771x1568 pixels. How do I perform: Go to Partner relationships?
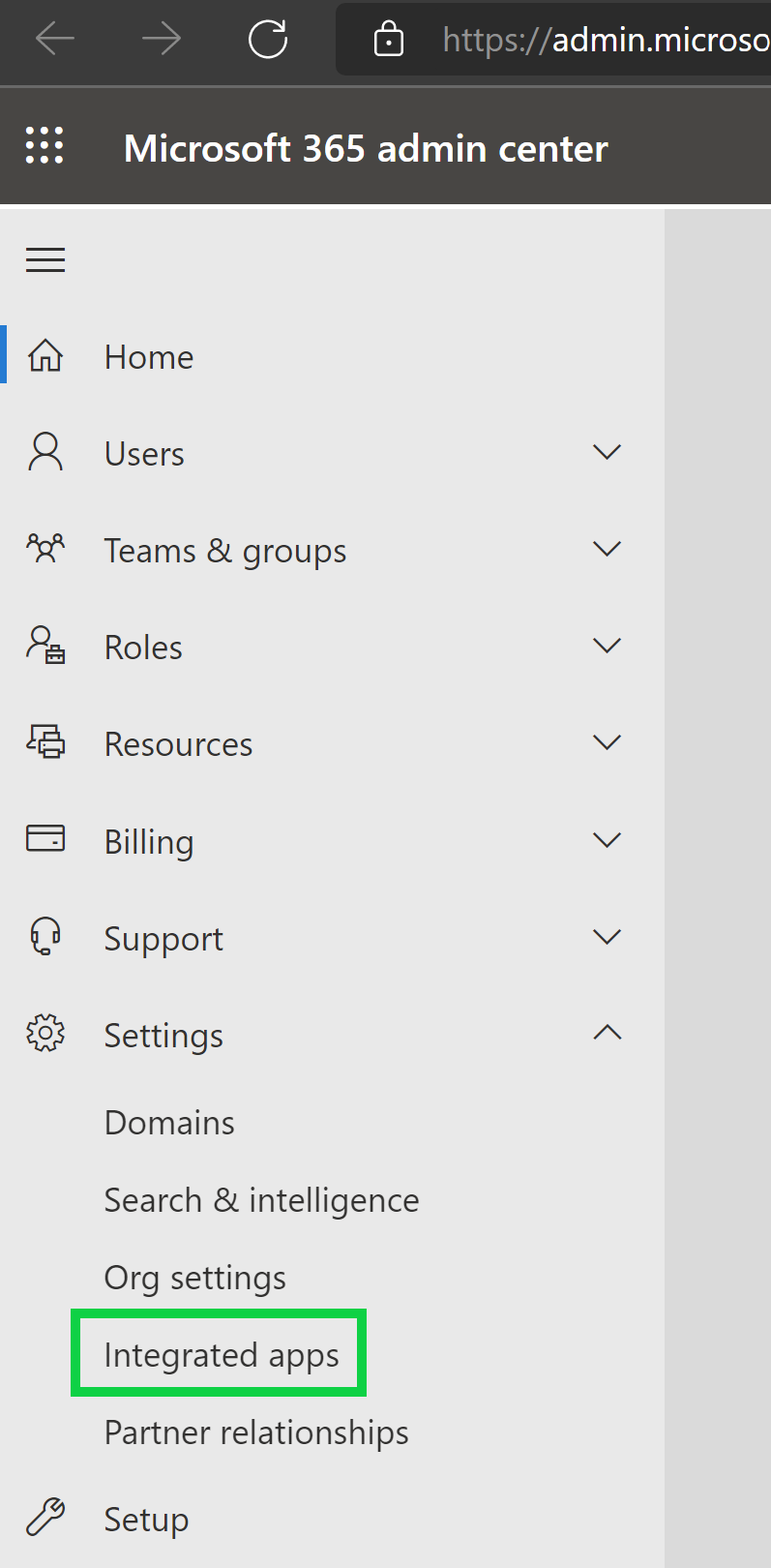[256, 1432]
